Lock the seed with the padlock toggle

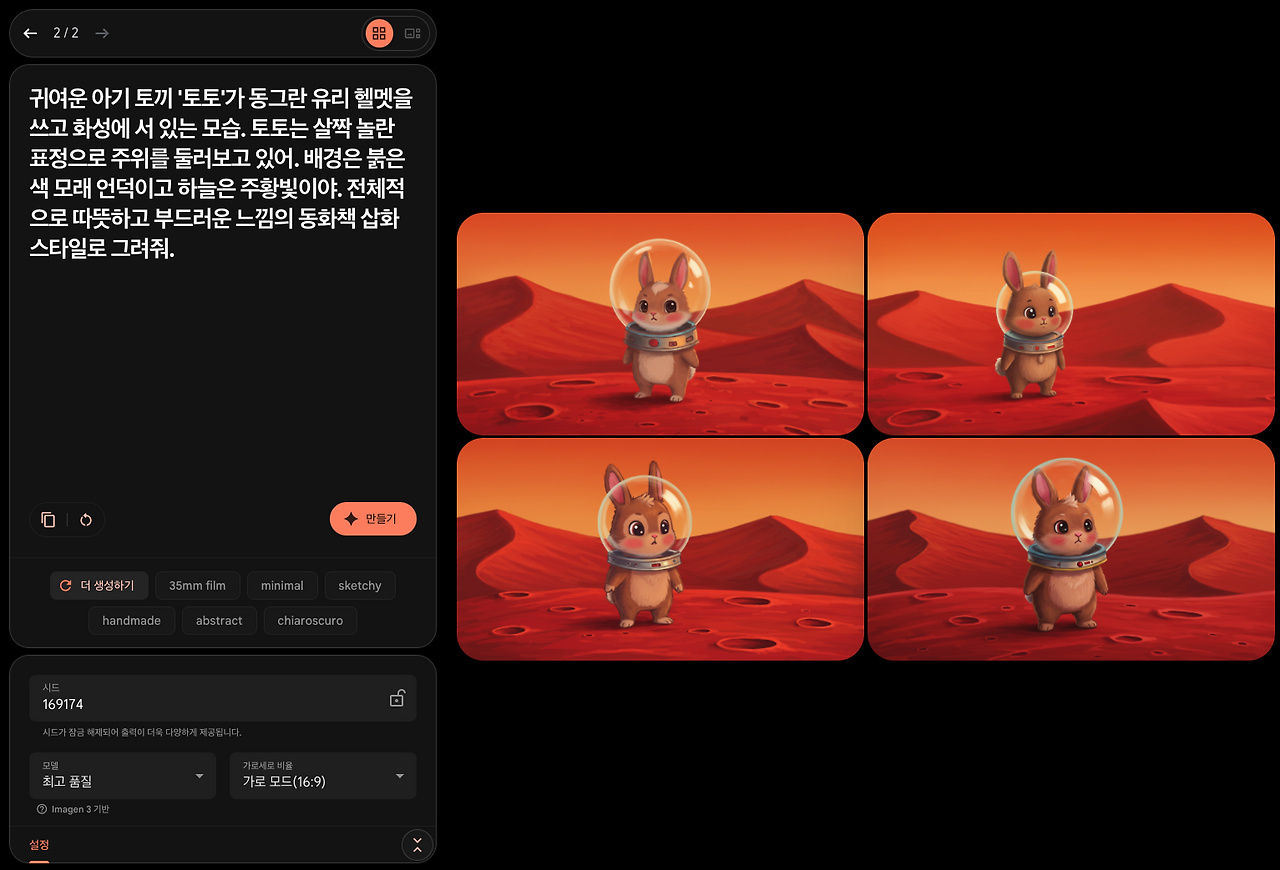(397, 697)
